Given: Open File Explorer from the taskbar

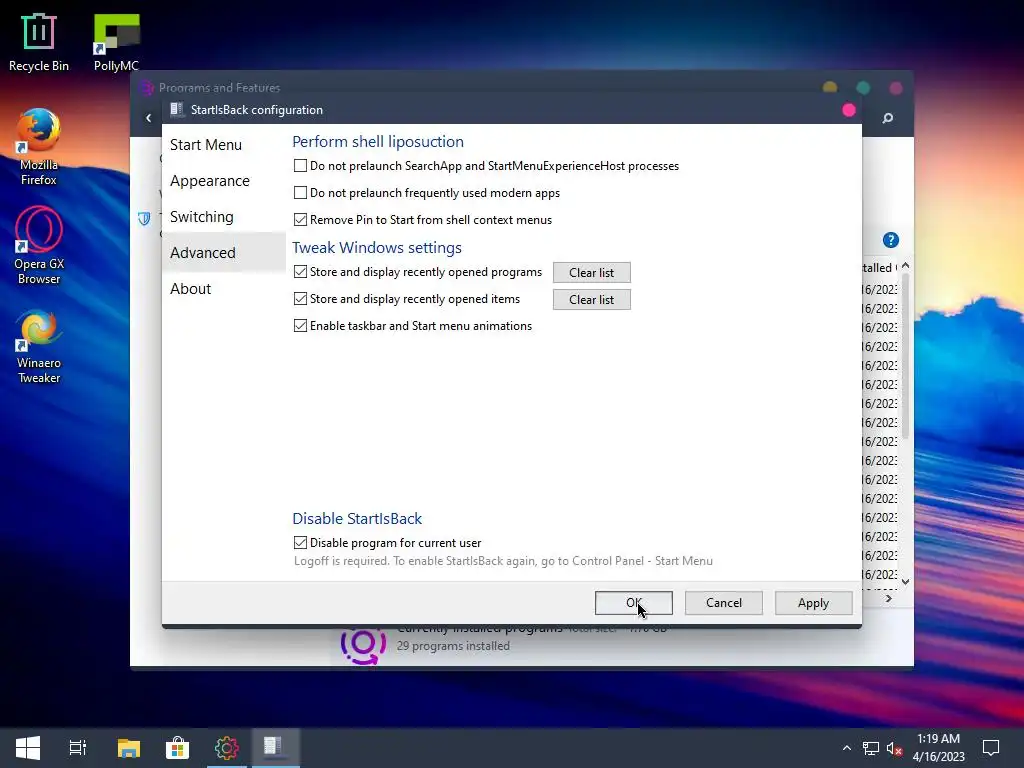Looking at the screenshot, I should [129, 748].
